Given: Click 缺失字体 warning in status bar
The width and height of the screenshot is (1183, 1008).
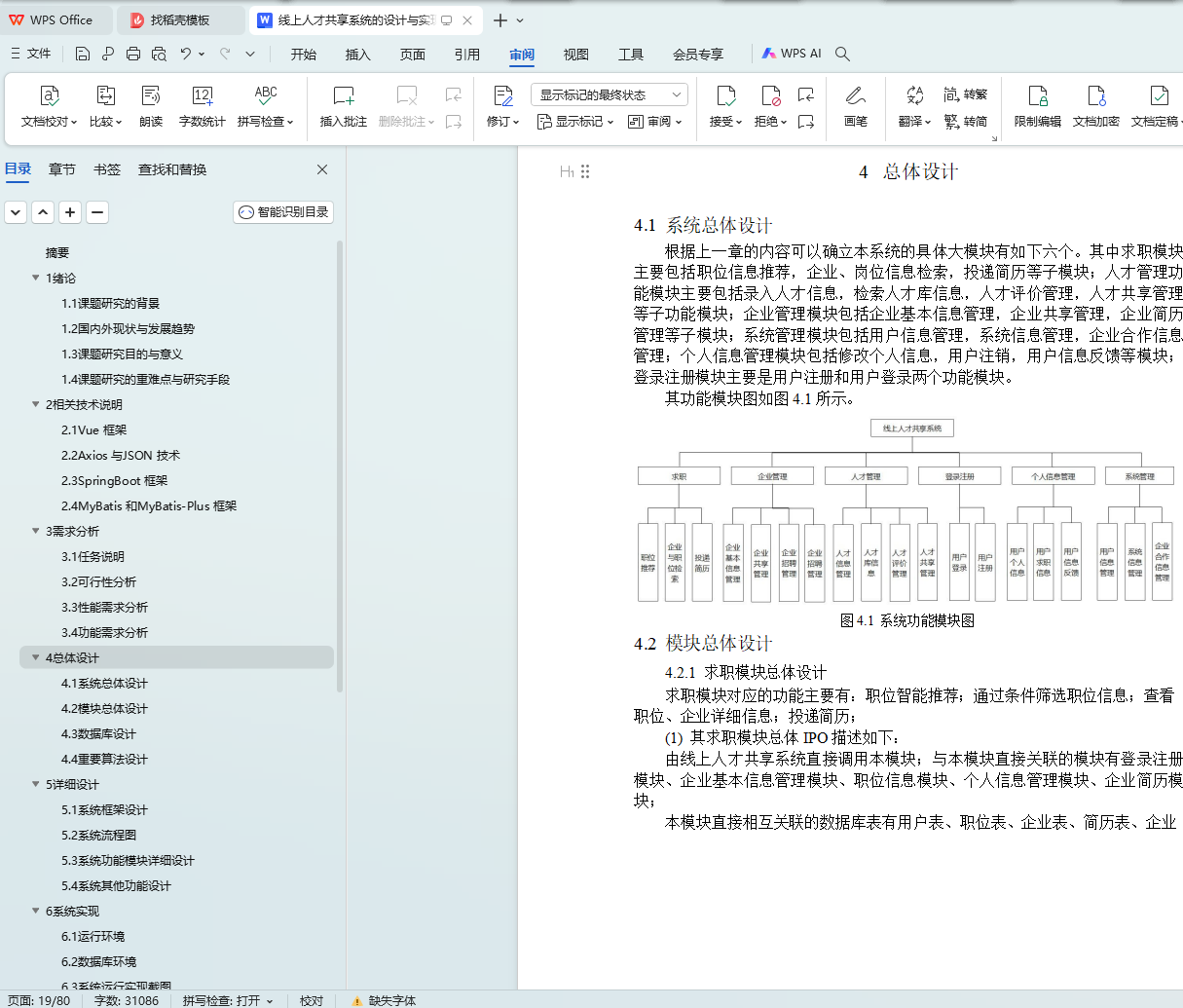Looking at the screenshot, I should click(x=384, y=1000).
